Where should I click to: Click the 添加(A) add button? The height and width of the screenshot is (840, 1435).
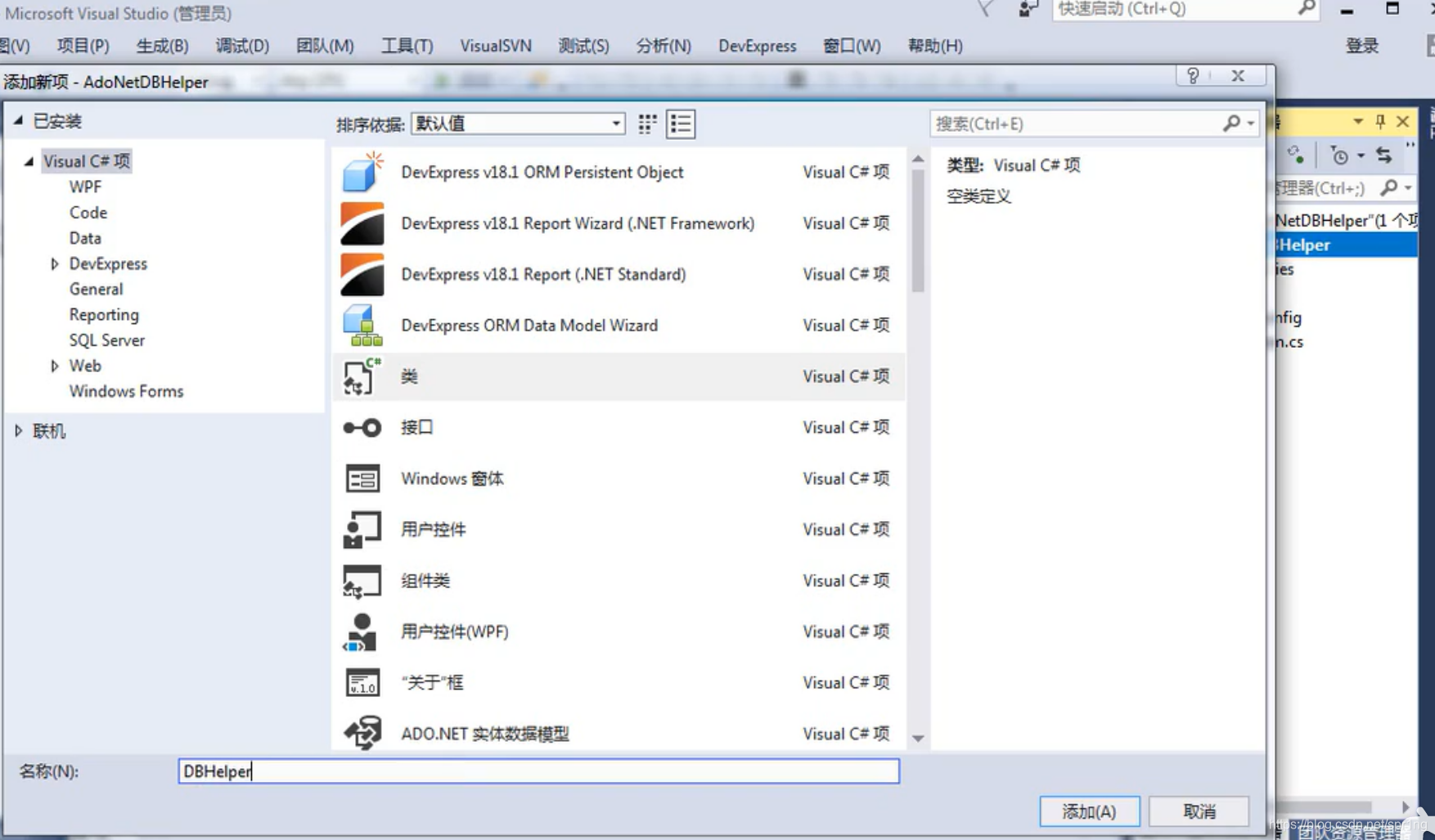1089,811
